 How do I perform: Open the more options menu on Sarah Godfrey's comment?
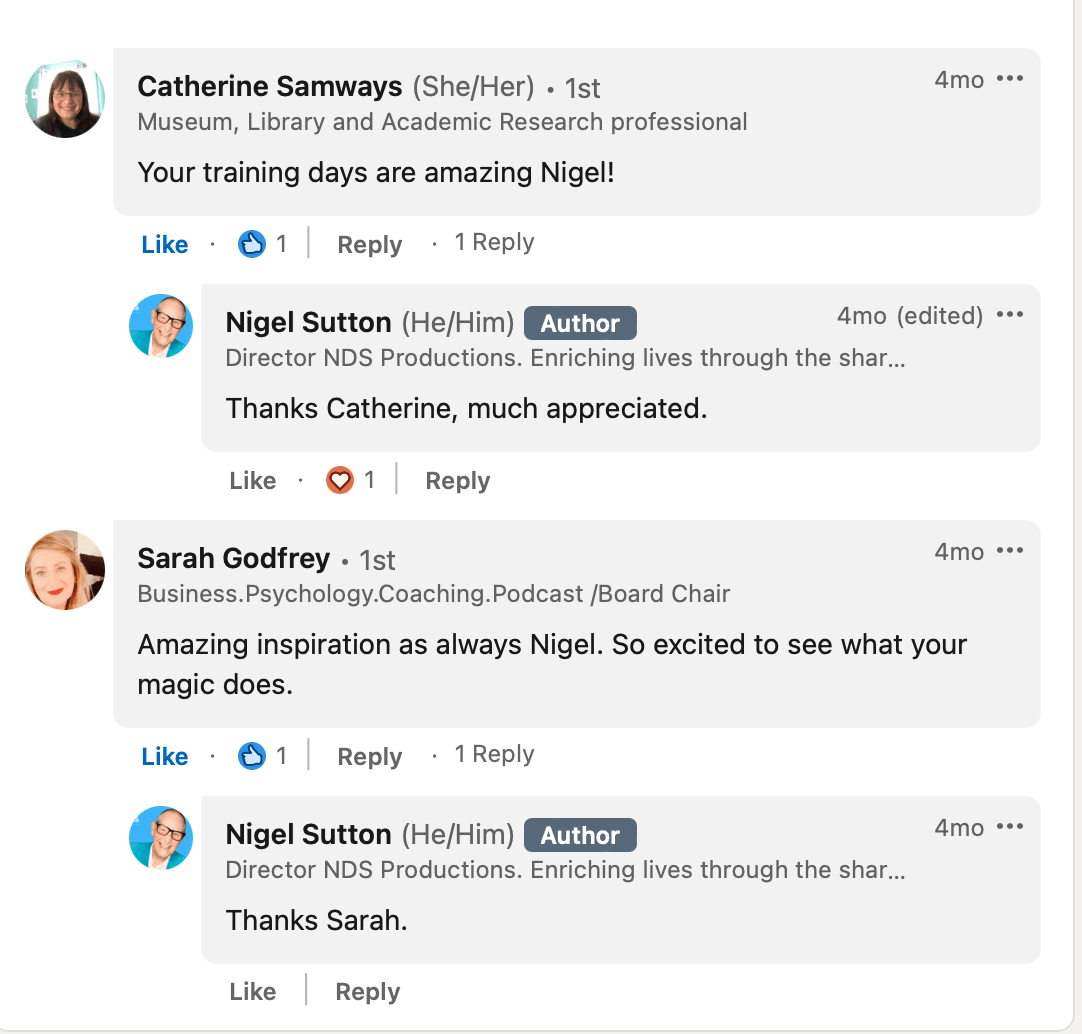coord(1010,551)
